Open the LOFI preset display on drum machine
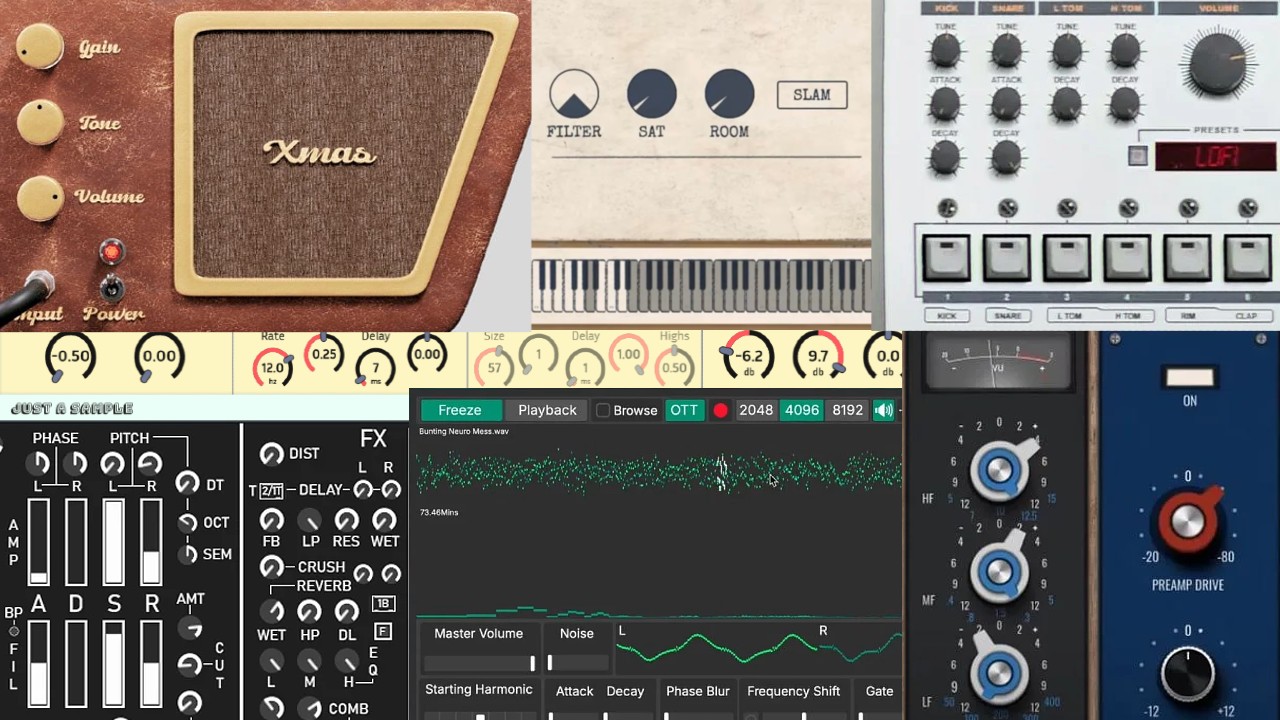Screen dimensions: 1280x720 (1216, 157)
